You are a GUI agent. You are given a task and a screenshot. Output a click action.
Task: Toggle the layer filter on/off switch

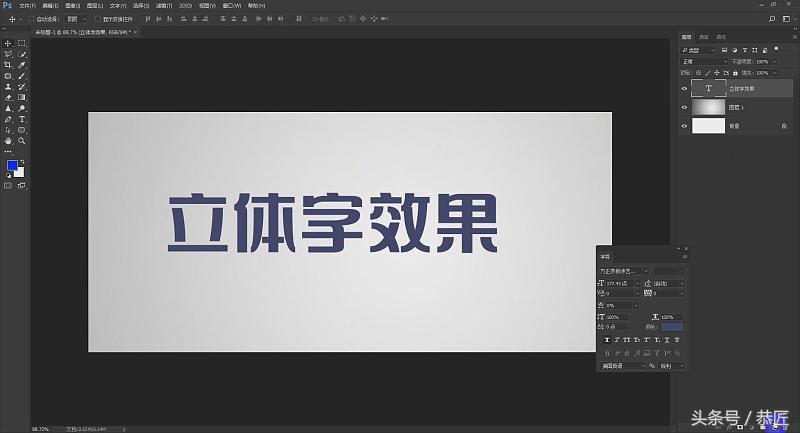pos(777,49)
